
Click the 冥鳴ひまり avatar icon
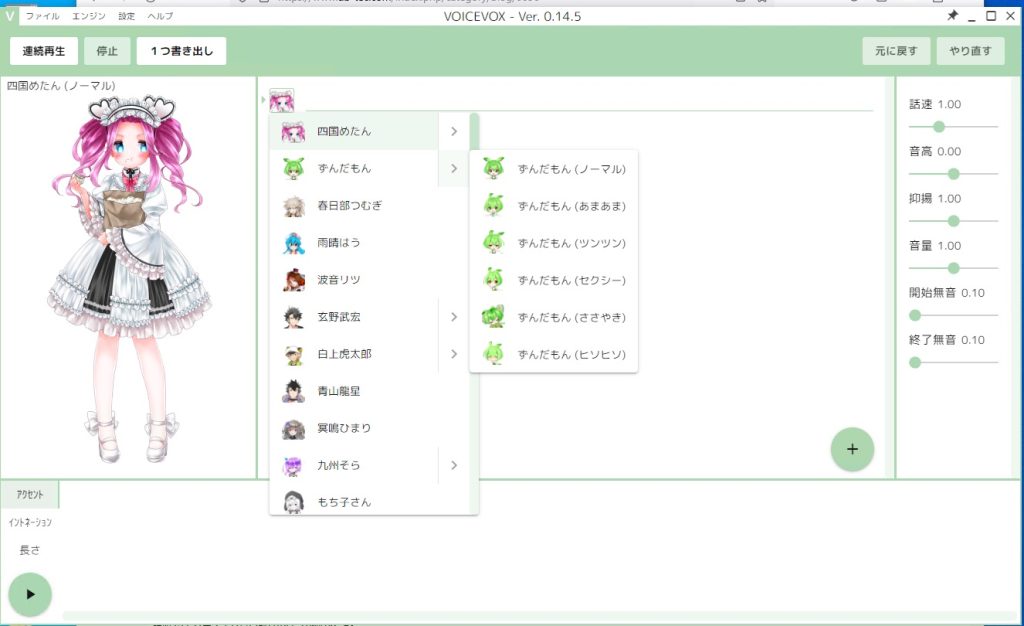293,429
